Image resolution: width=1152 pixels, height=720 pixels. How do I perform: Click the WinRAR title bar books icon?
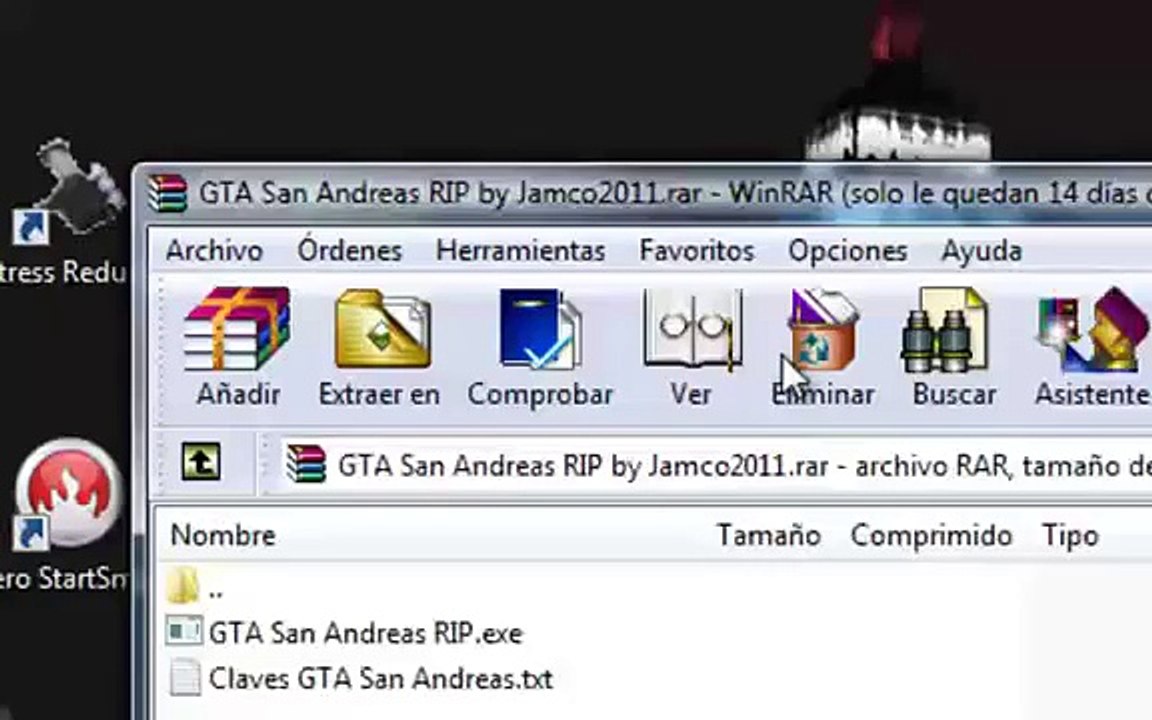[168, 193]
